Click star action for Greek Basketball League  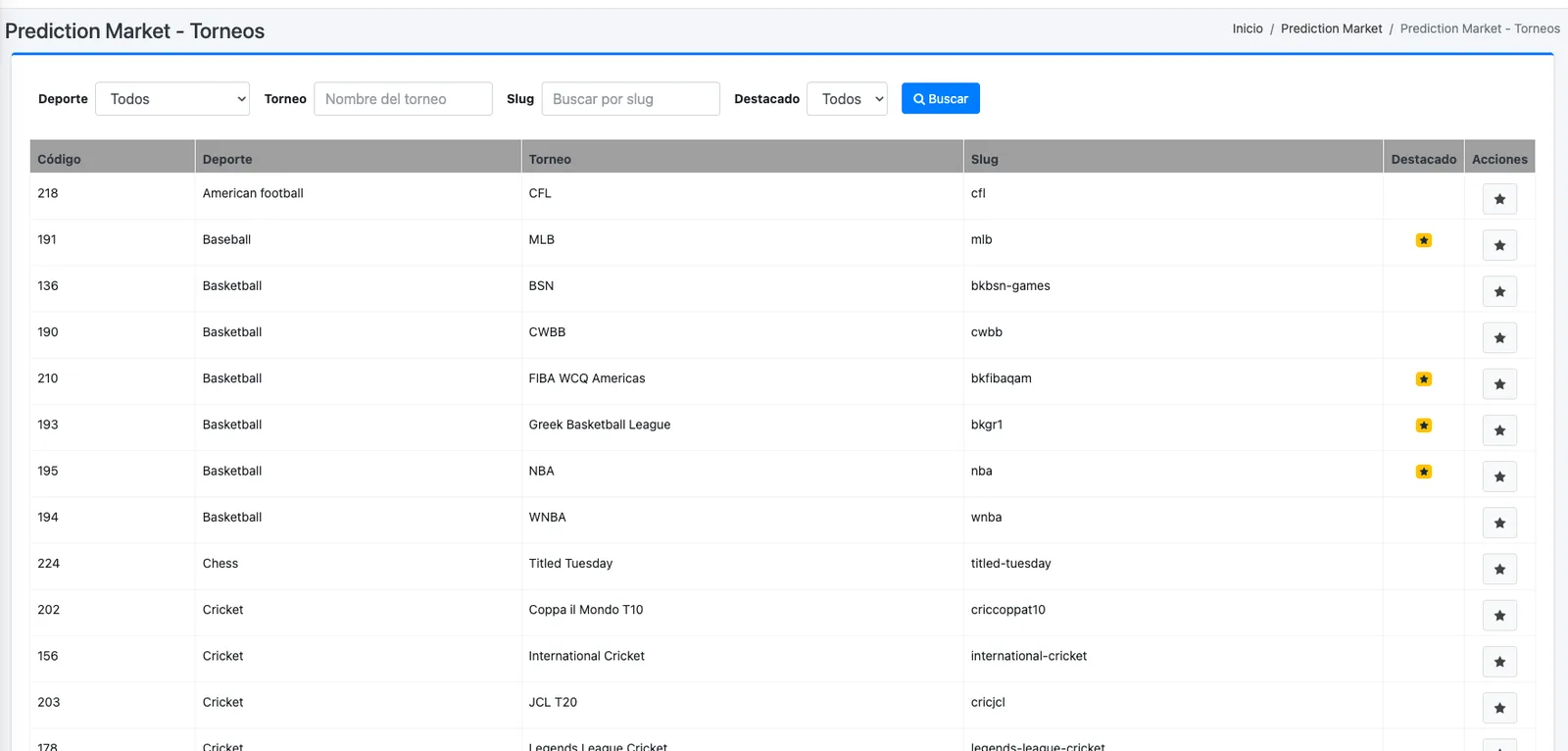tap(1499, 430)
